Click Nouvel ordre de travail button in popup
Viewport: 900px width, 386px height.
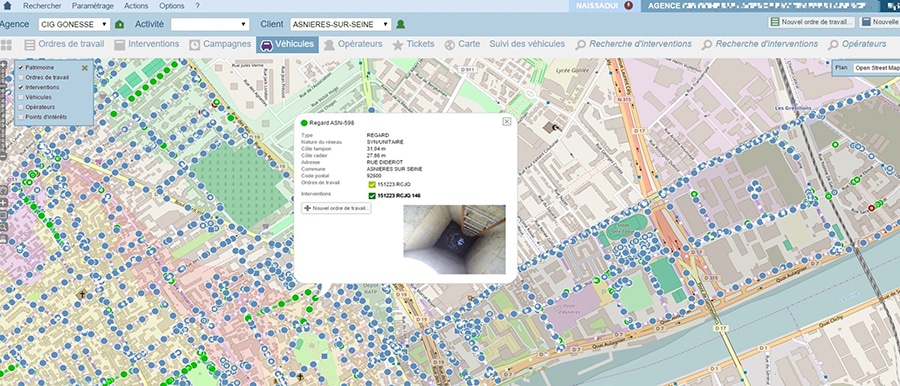point(336,208)
